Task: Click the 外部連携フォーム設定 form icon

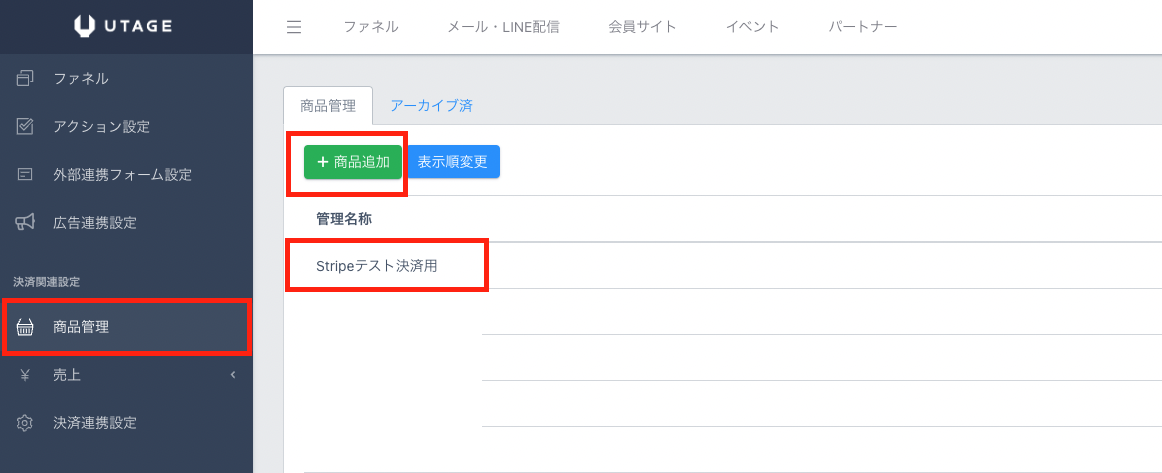Action: [x=26, y=175]
